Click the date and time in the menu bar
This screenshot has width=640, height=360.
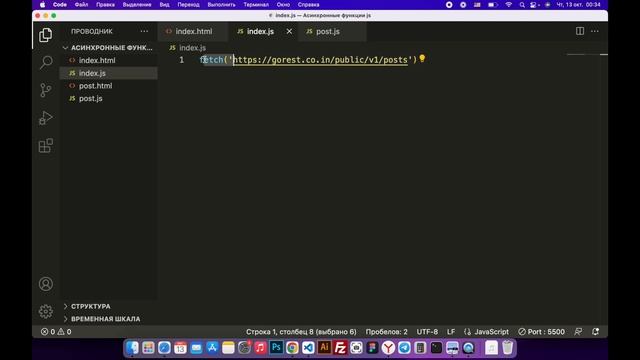(578, 5)
